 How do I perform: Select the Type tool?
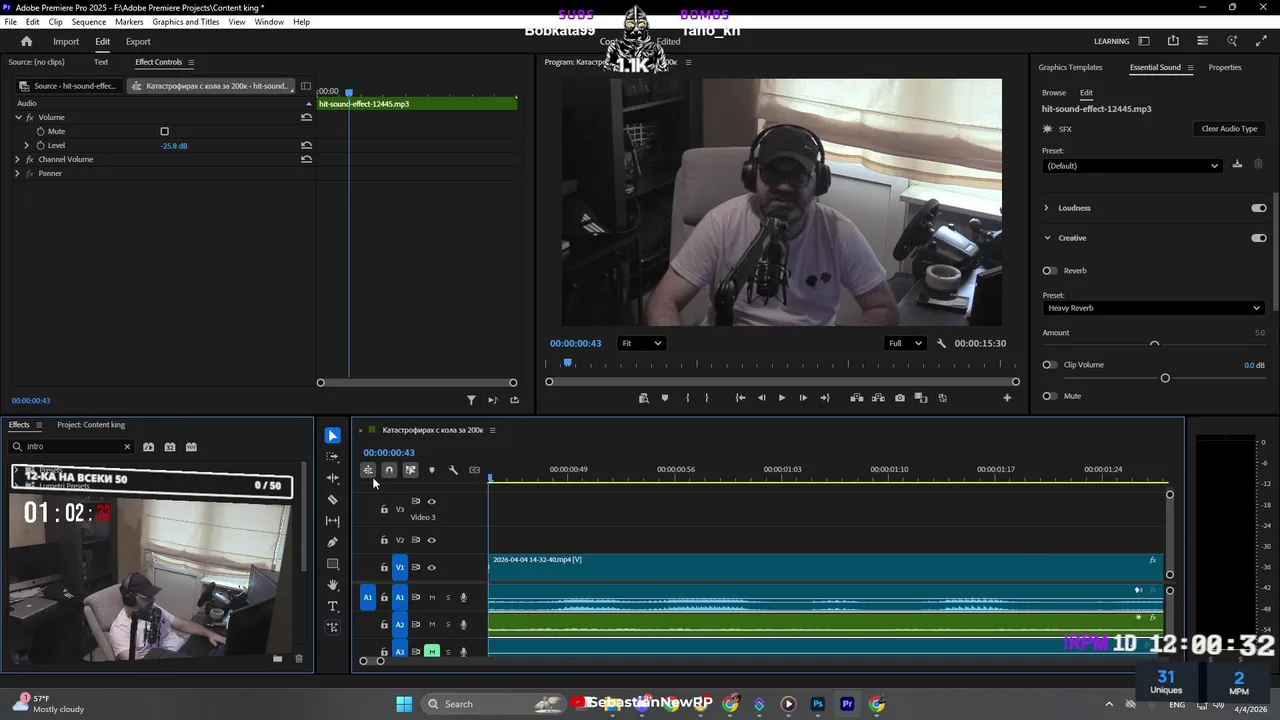pyautogui.click(x=333, y=606)
